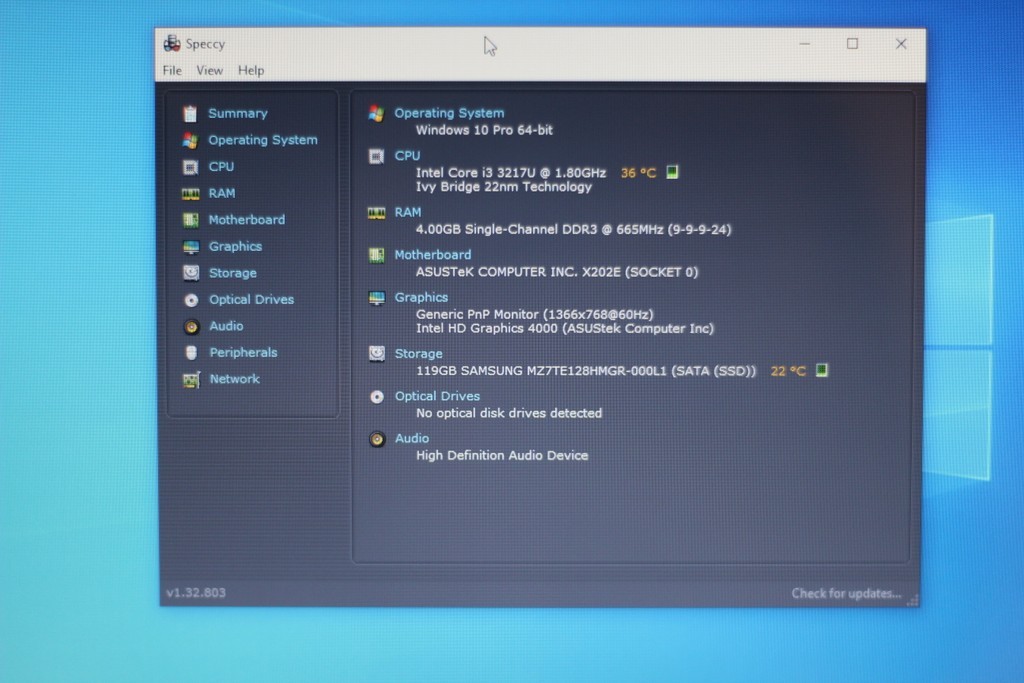Click the High Definition Audio Device text
This screenshot has width=1024, height=683.
click(x=502, y=456)
